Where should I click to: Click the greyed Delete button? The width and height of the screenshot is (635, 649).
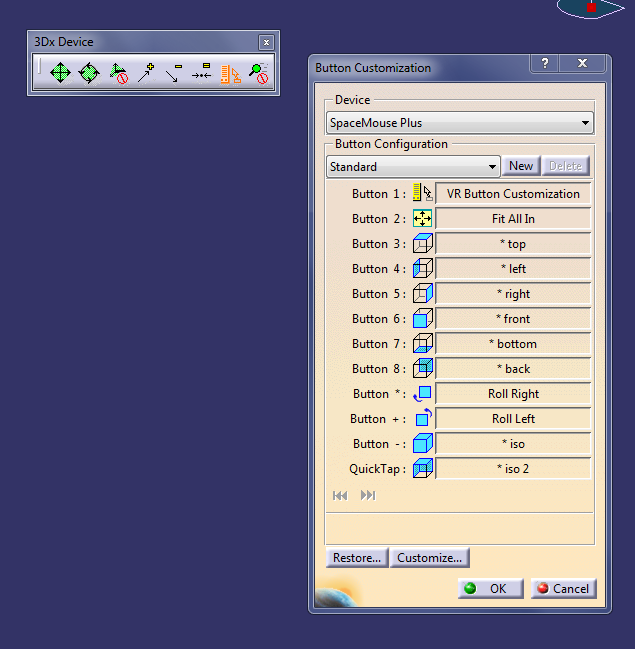pyautogui.click(x=565, y=166)
